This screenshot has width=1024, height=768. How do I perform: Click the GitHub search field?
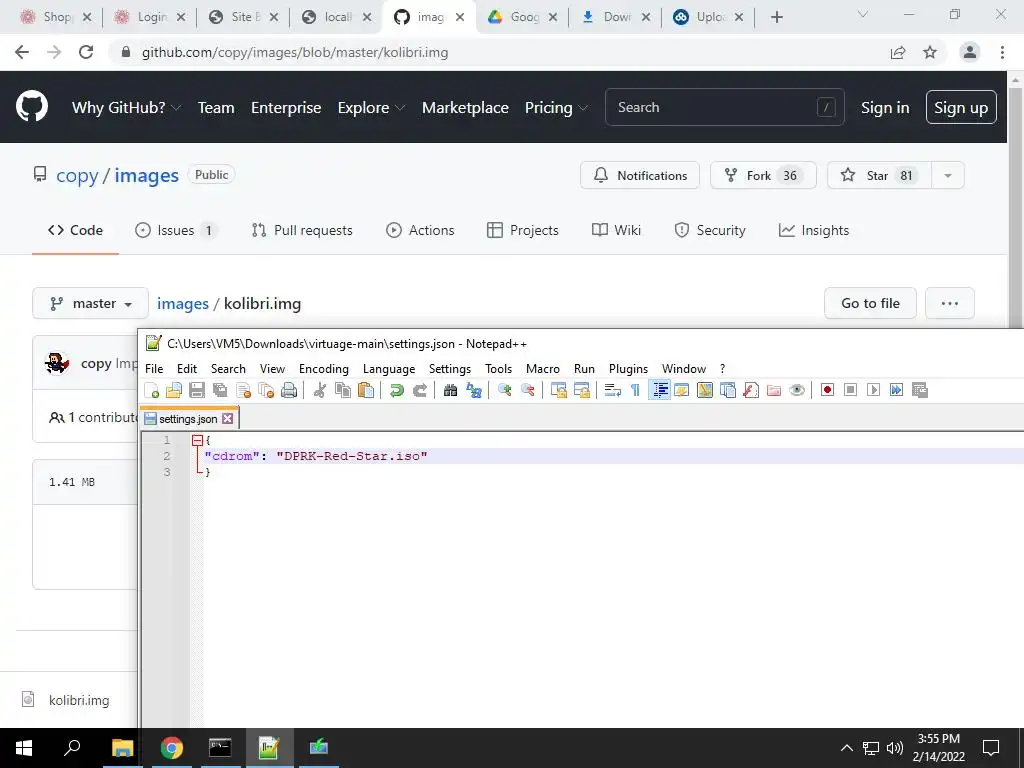(724, 108)
